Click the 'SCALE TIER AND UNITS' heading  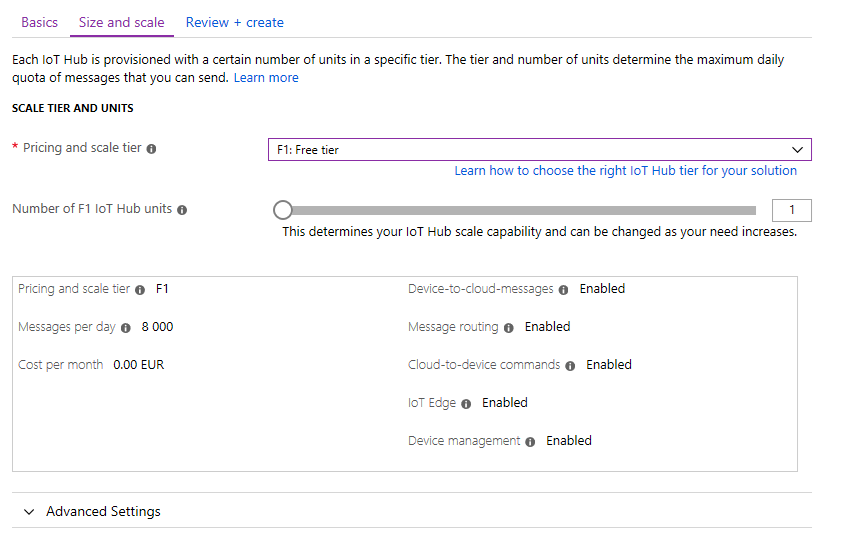[x=72, y=108]
